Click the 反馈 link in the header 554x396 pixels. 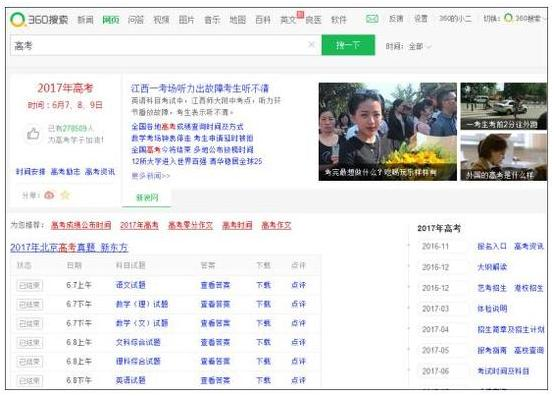click(x=396, y=18)
